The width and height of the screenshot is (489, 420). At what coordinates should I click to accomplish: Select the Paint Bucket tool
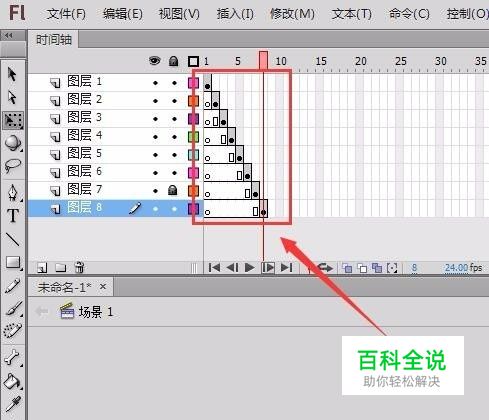12,381
